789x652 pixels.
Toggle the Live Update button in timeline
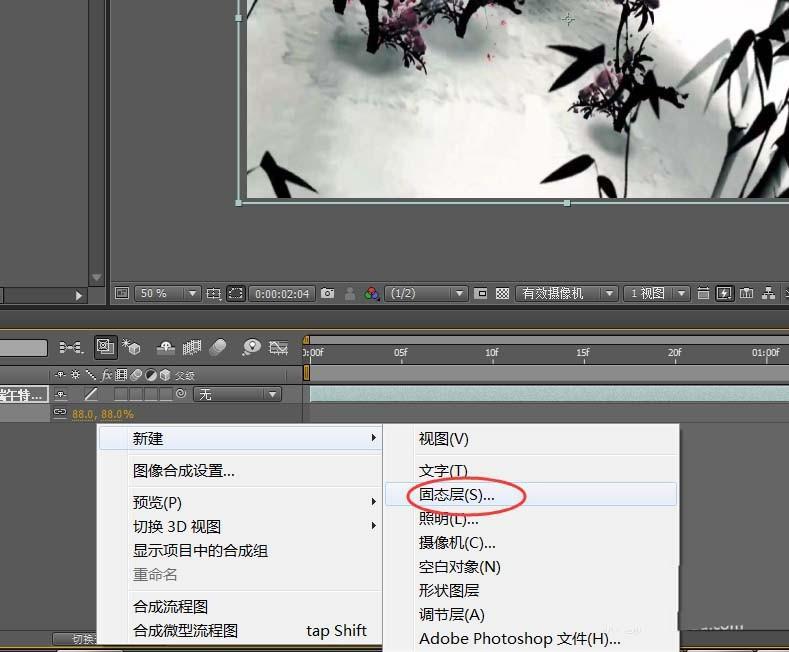106,347
